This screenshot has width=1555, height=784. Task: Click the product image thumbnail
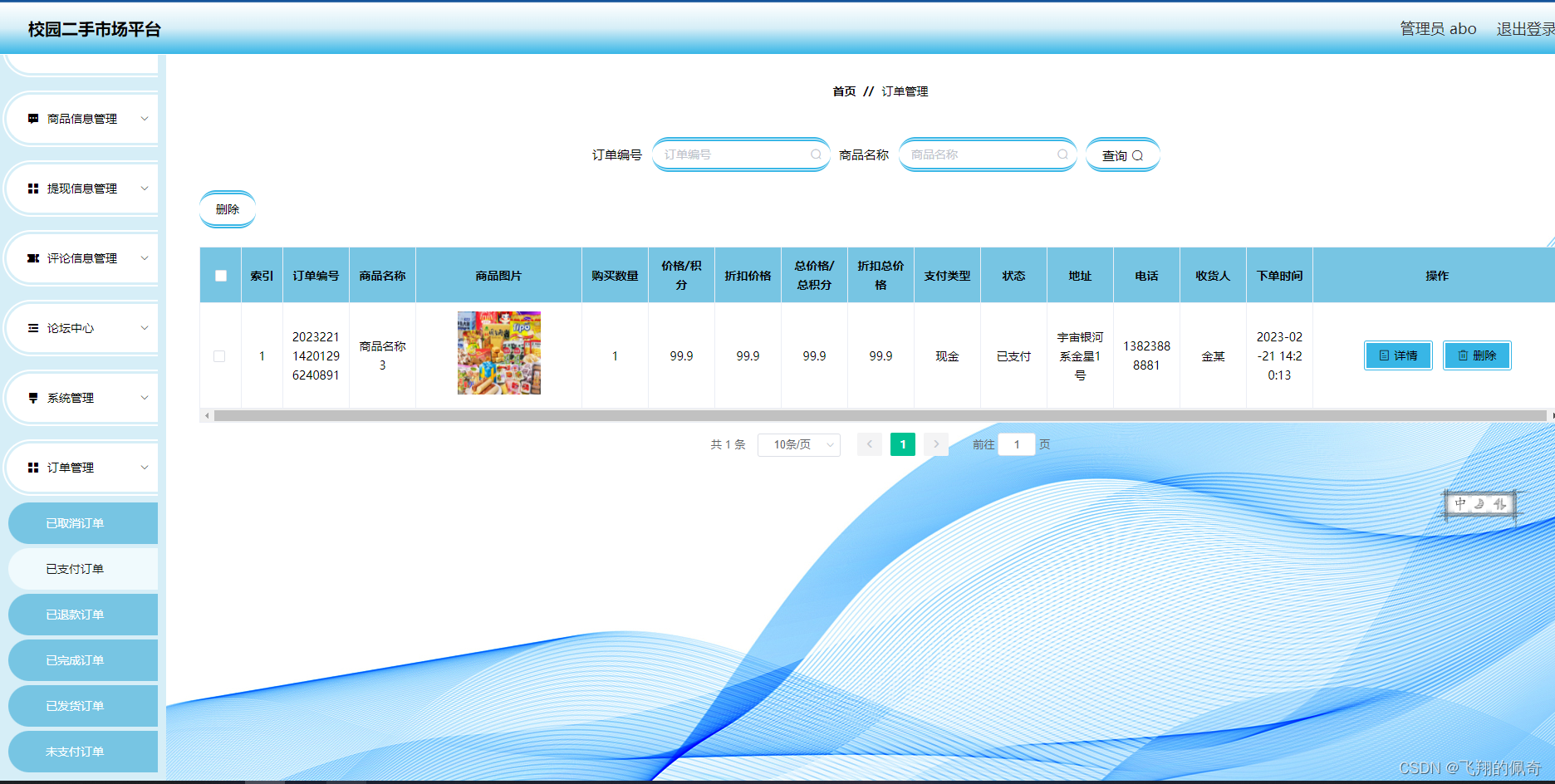click(499, 353)
